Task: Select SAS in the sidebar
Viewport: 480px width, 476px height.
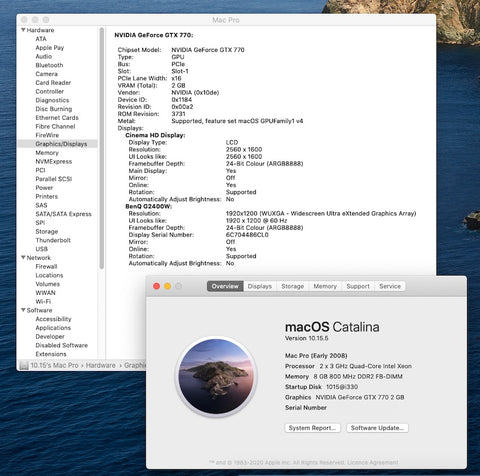Action: [x=41, y=205]
